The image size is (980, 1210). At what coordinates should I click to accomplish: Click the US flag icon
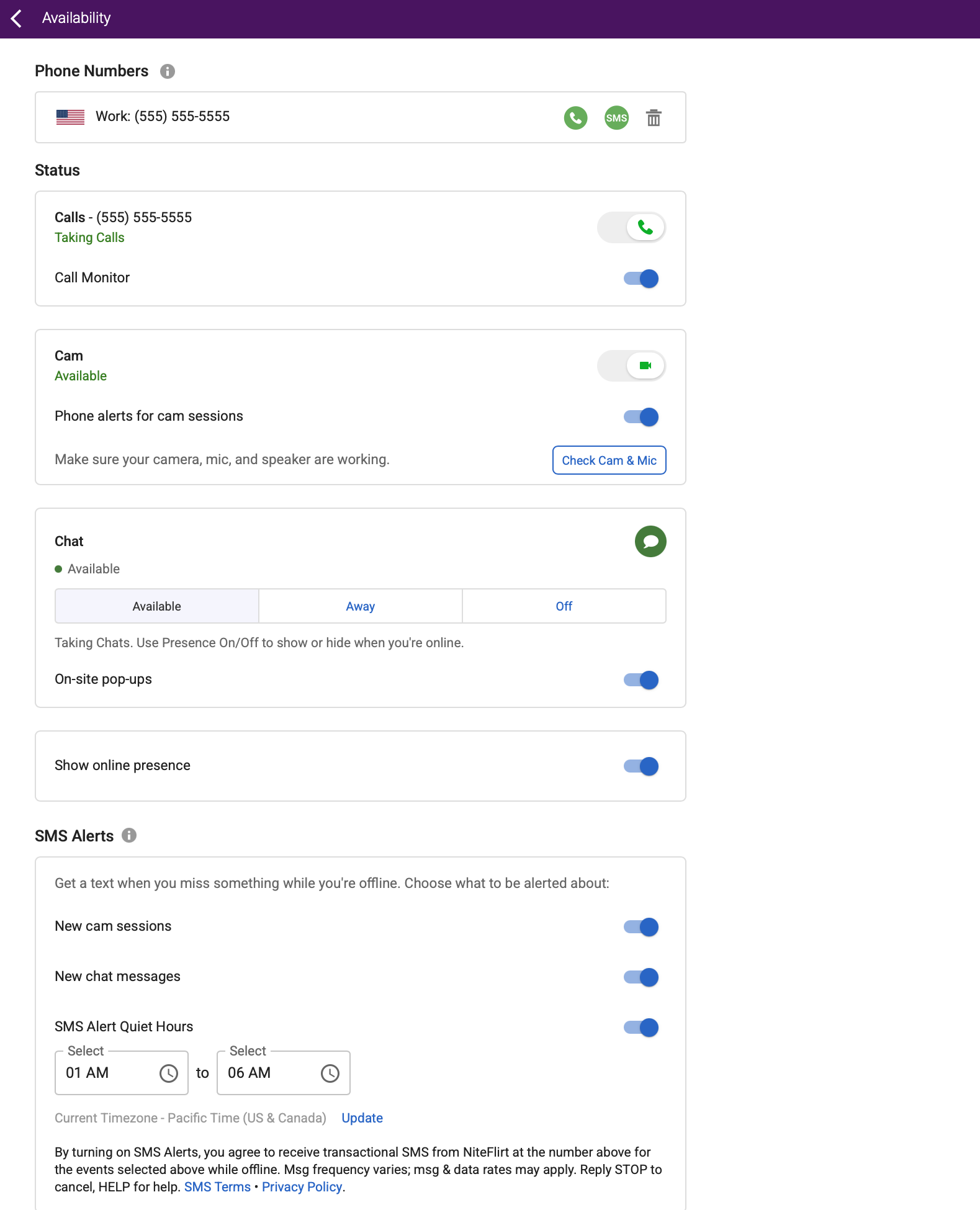point(70,117)
